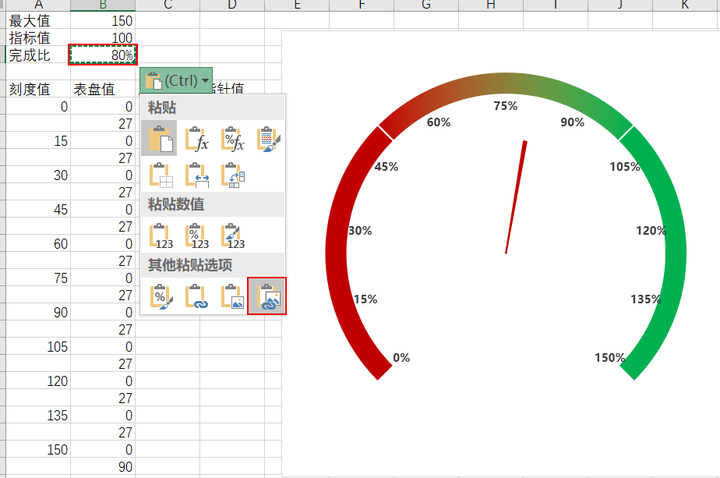Select Paste as Linked Picture icon
The height and width of the screenshot is (478, 720).
[x=267, y=296]
